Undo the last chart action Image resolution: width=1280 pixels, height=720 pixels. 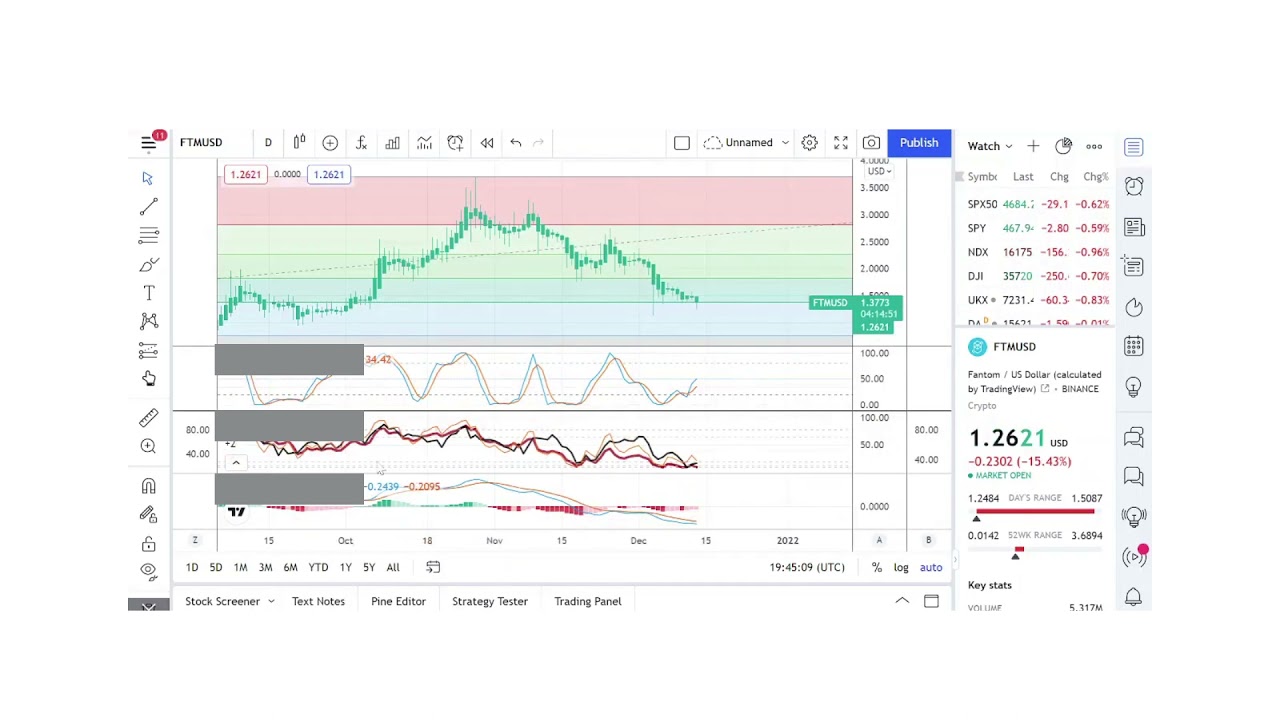click(516, 143)
